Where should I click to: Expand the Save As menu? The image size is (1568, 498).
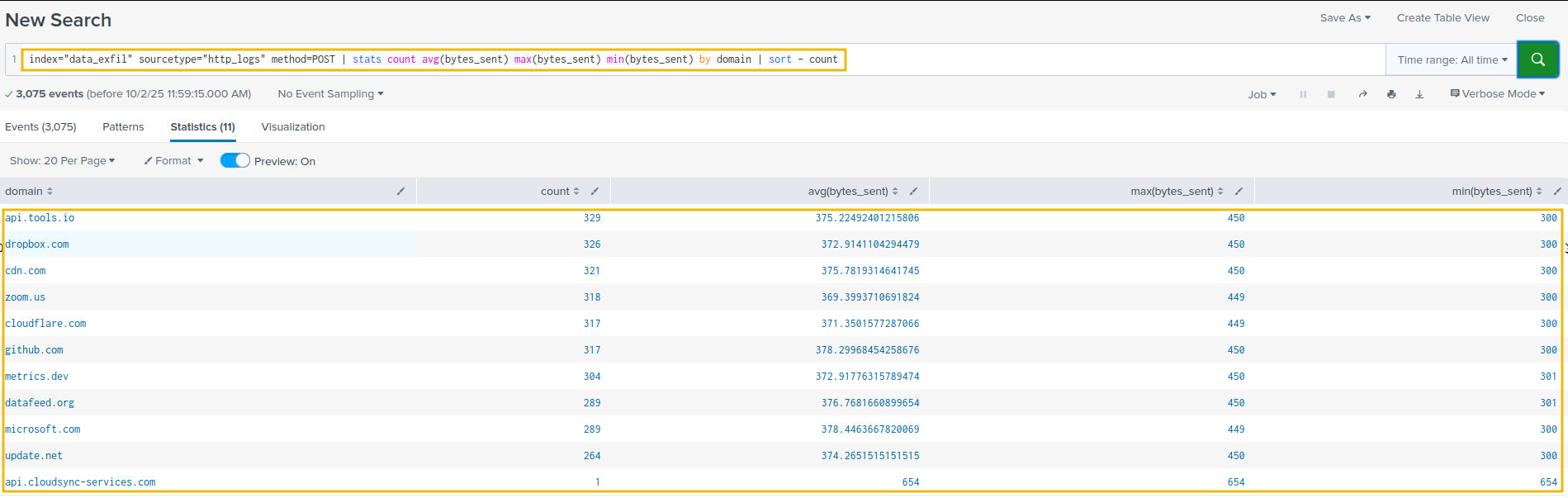click(1344, 17)
